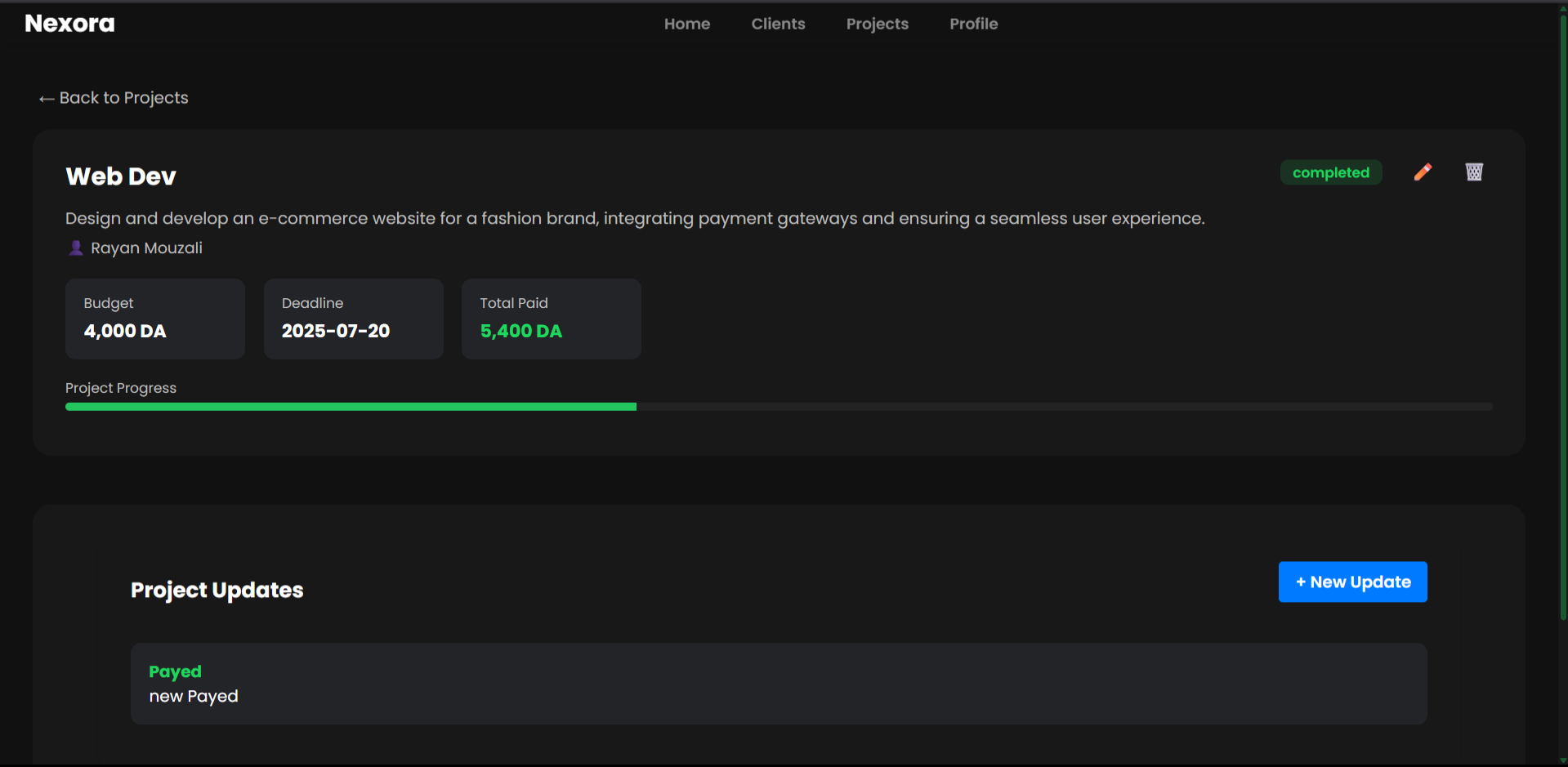Screen dimensions: 1568x767
Task: Click the plus icon inside New Update button
Action: point(1302,582)
